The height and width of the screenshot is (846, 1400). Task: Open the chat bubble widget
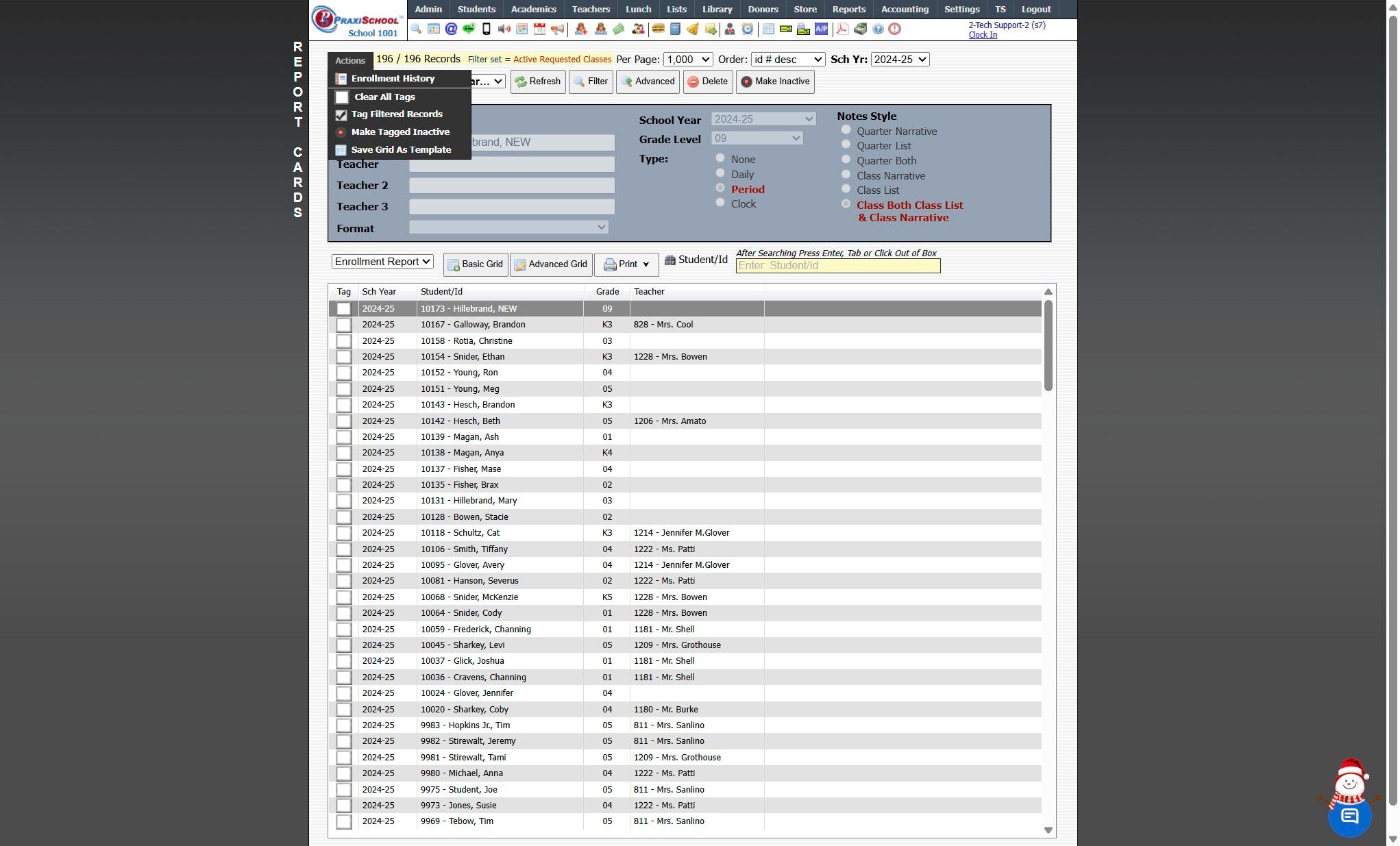pos(1349,815)
